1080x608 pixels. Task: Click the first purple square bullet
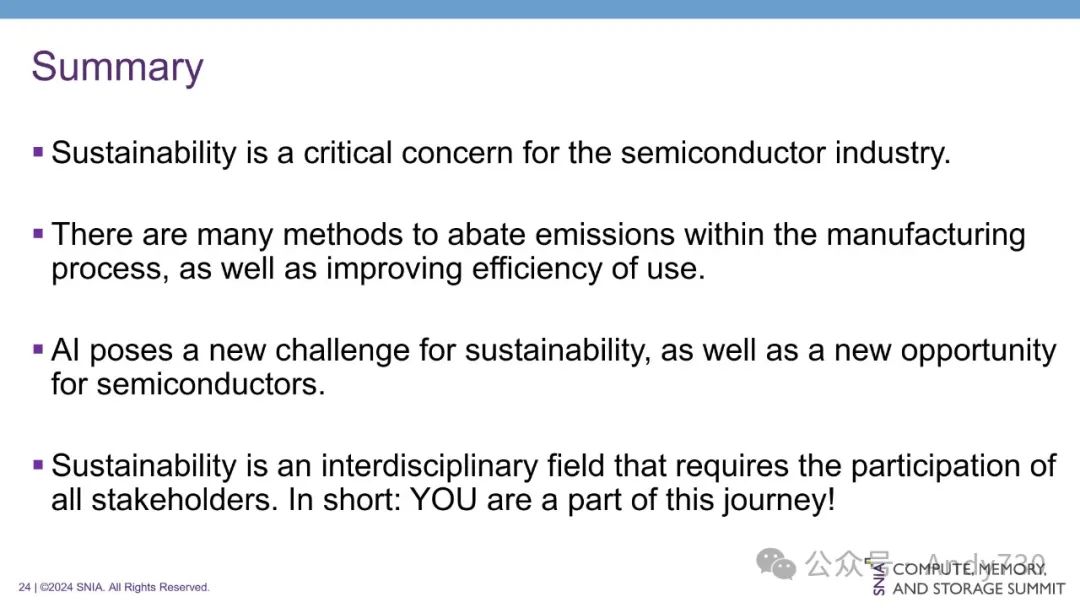(x=38, y=151)
